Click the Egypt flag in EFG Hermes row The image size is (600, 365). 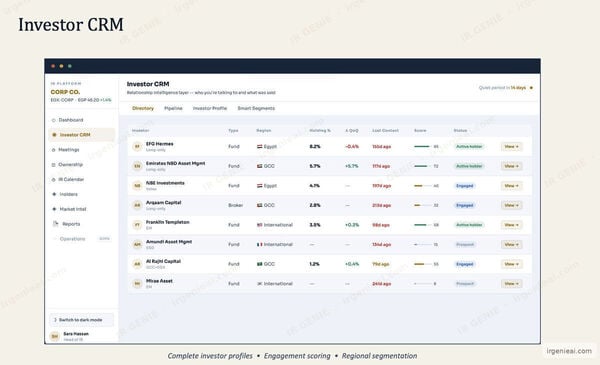(259, 147)
